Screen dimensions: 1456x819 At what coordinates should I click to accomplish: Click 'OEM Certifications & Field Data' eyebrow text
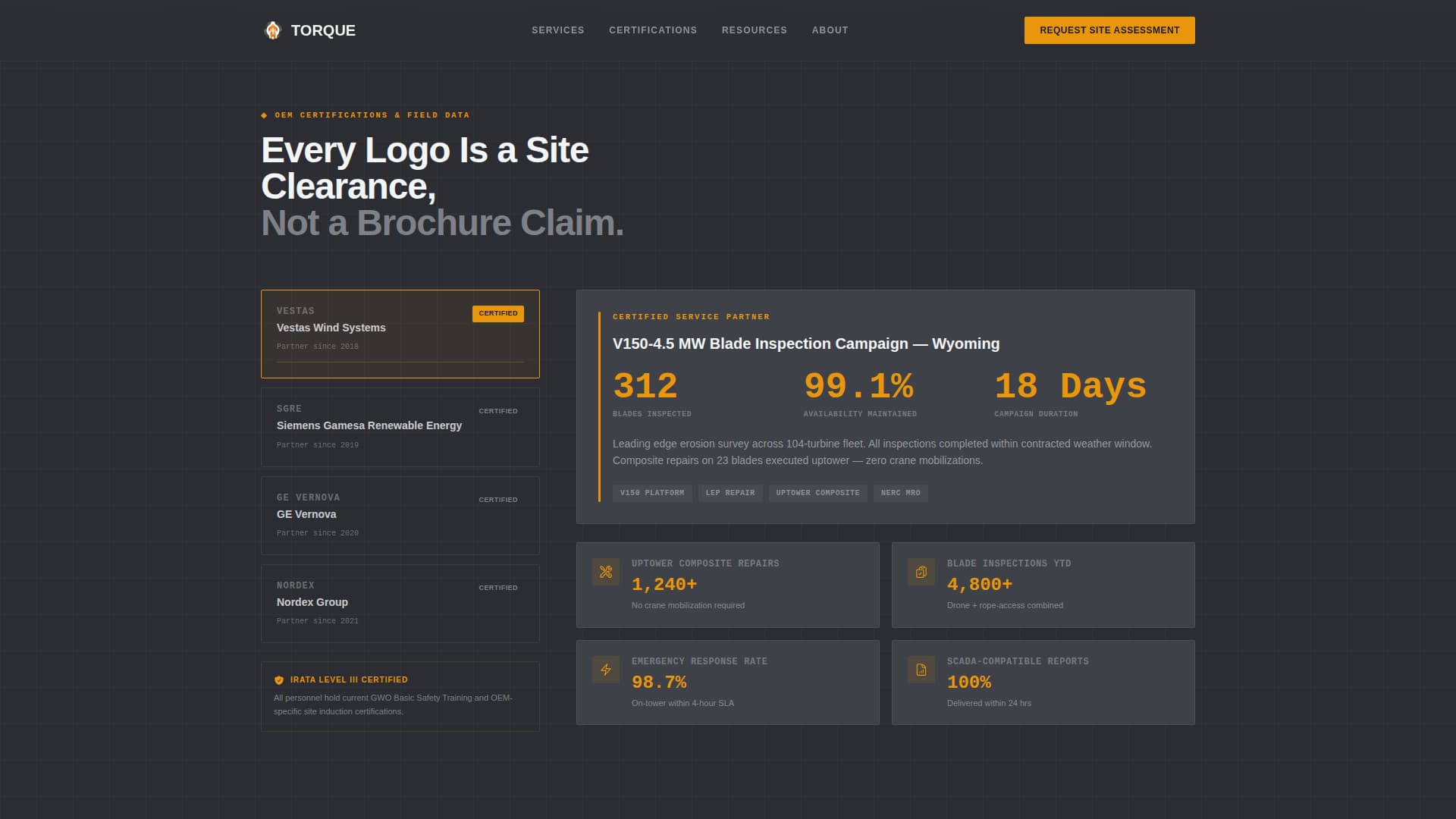(372, 115)
